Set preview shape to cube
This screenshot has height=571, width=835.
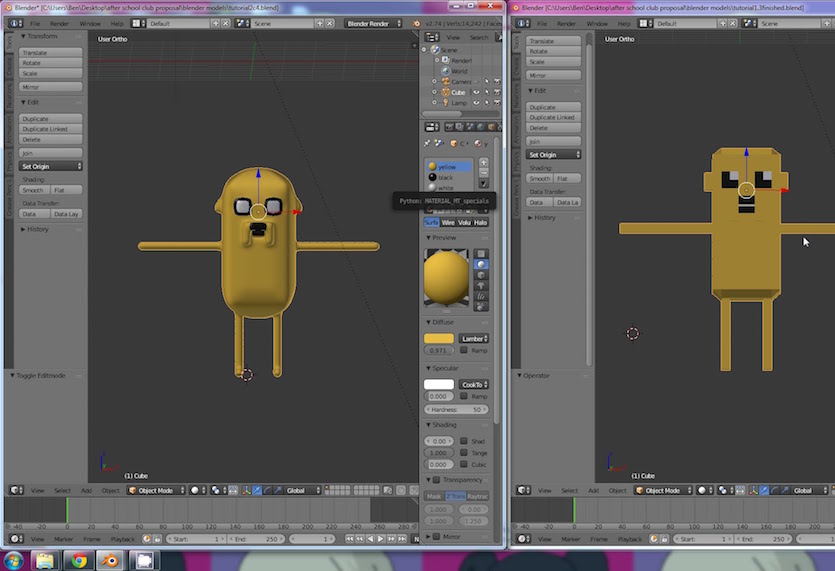[x=481, y=275]
